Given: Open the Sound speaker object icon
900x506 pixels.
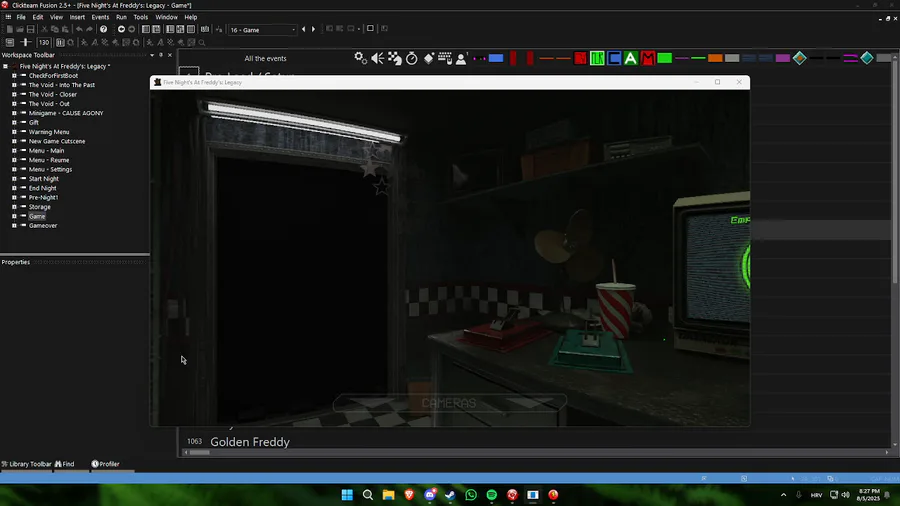Looking at the screenshot, I should 378,58.
